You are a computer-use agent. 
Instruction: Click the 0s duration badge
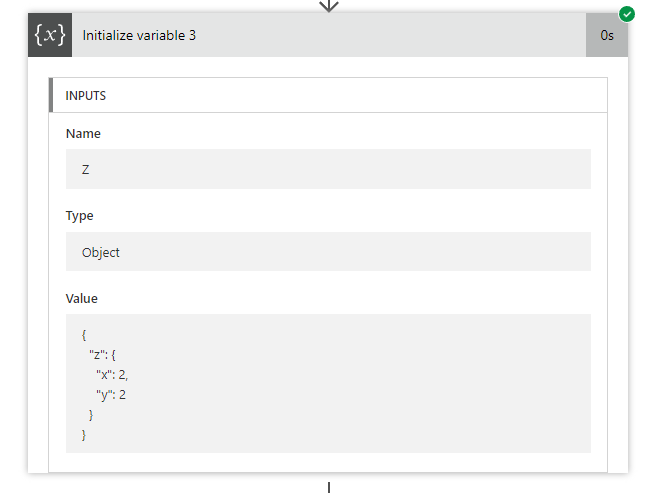click(607, 35)
